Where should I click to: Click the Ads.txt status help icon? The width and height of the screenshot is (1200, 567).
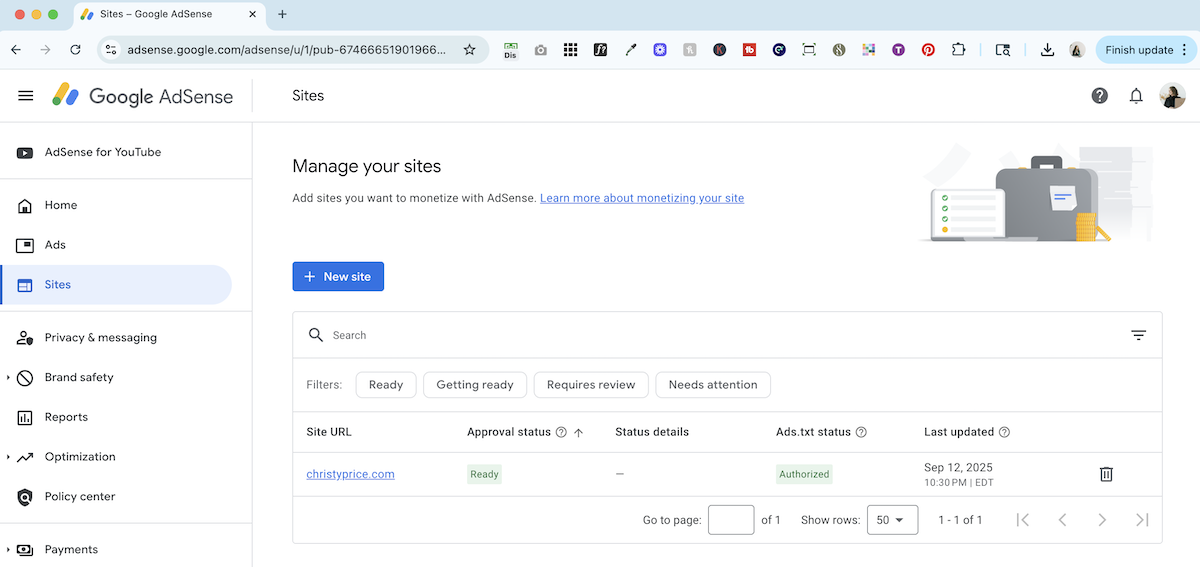[x=861, y=432]
